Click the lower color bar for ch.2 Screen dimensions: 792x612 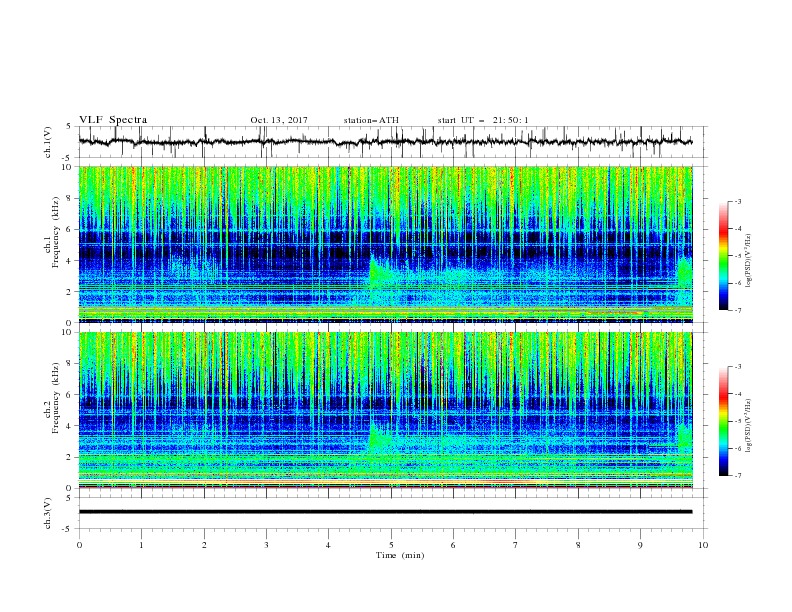[x=723, y=421]
